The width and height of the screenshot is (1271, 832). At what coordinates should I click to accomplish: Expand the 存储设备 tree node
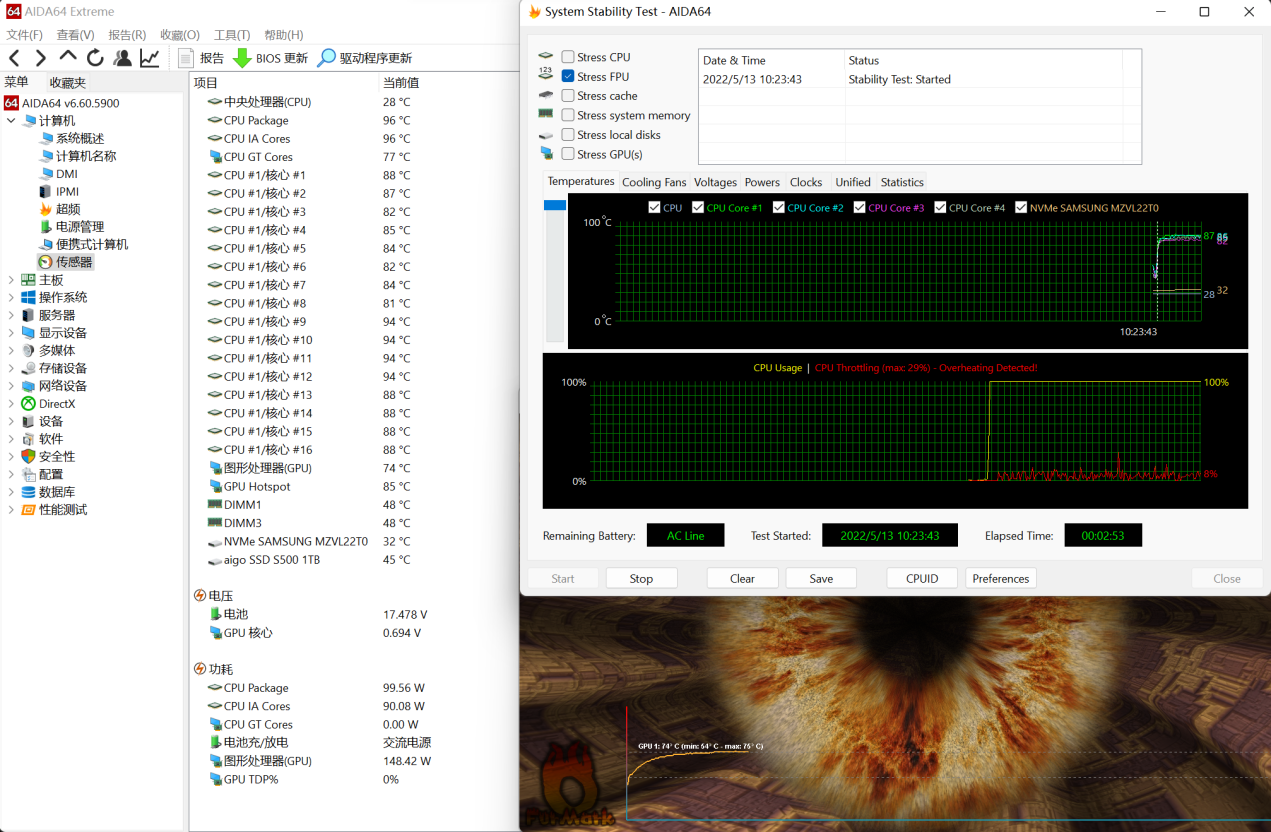[11, 368]
